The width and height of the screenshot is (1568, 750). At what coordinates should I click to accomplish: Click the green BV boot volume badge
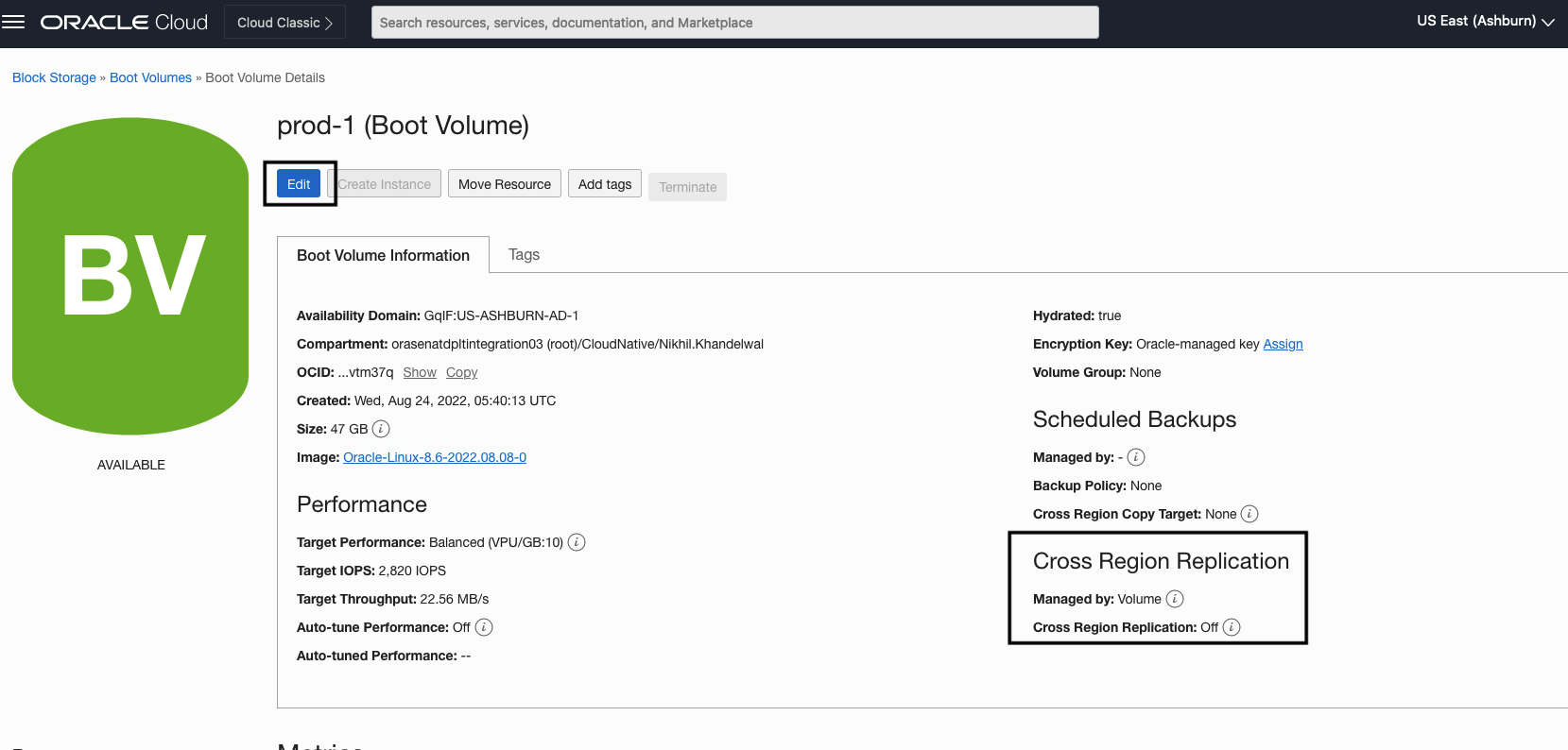(130, 276)
